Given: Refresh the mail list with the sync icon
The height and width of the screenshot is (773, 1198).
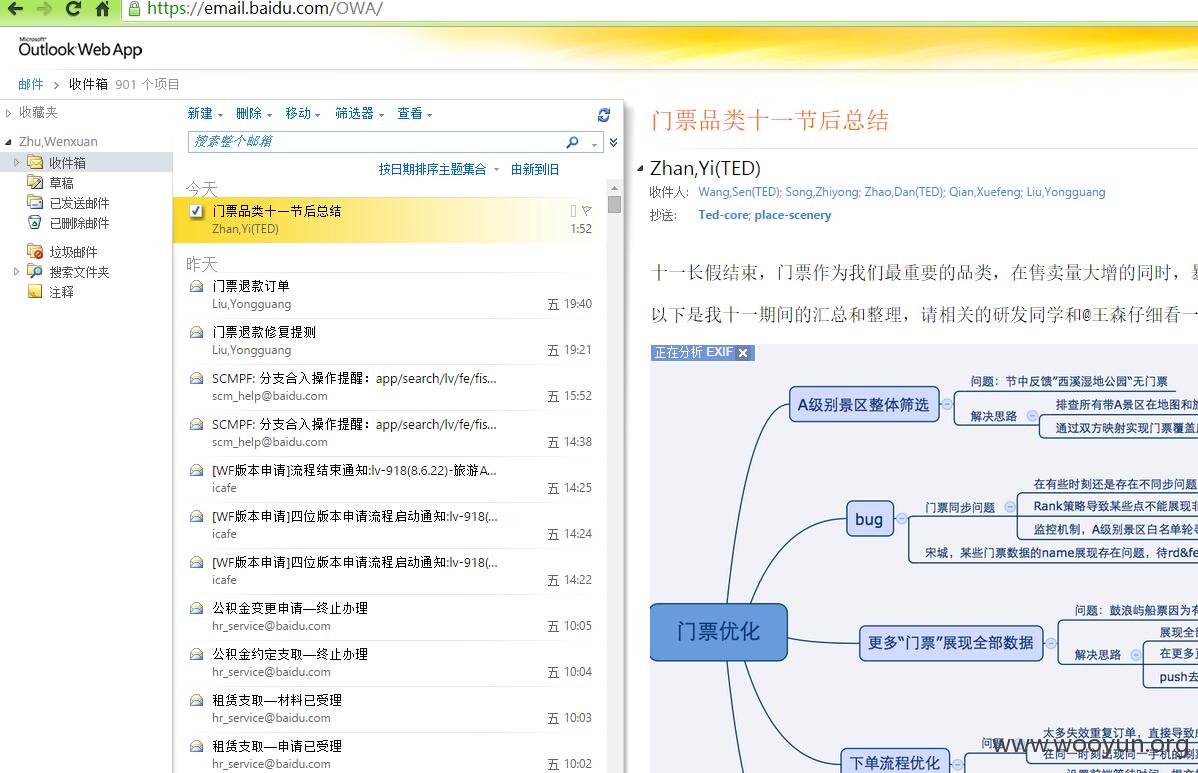Looking at the screenshot, I should (604, 115).
